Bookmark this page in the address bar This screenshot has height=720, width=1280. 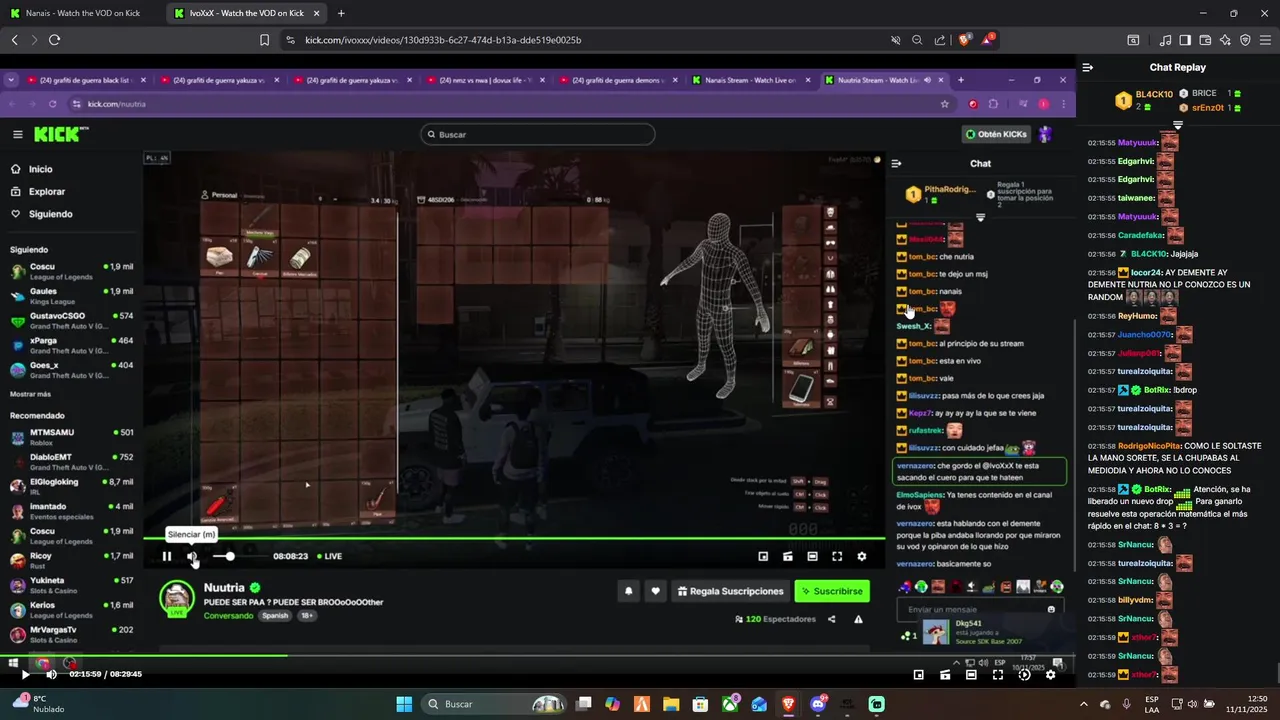(264, 40)
